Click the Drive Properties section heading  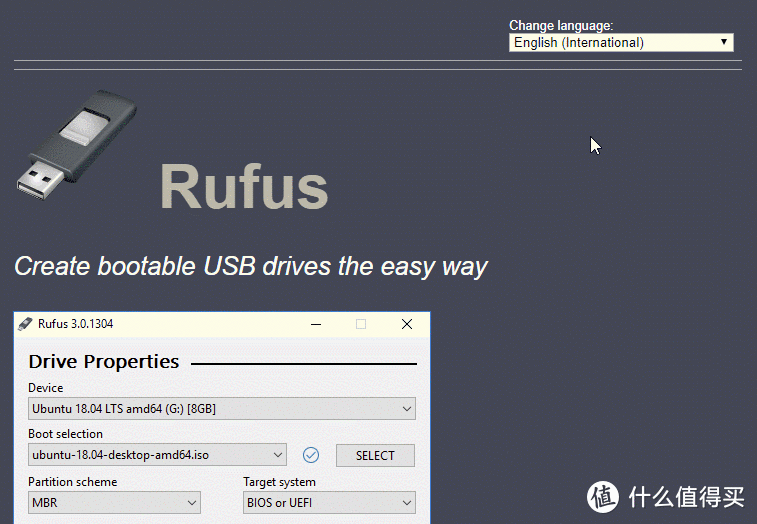(x=104, y=362)
